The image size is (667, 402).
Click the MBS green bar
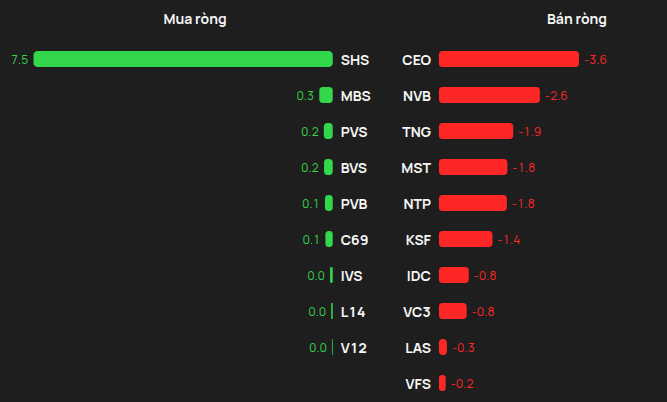coord(326,95)
